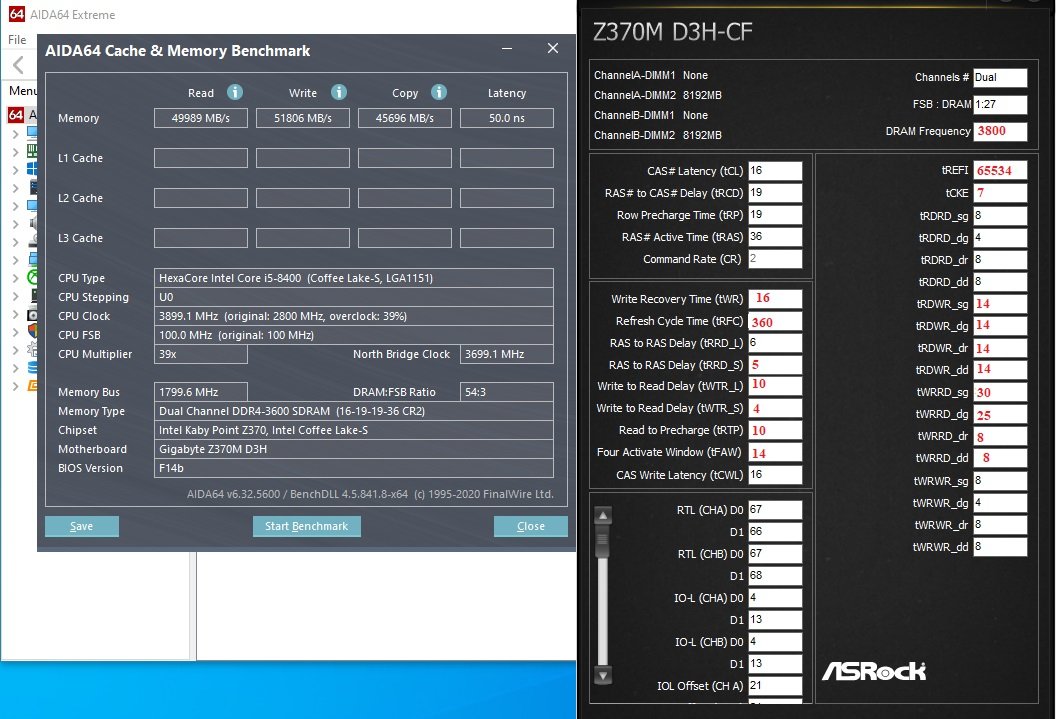Click the Command Rate (CR) field
Image resolution: width=1056 pixels, height=719 pixels.
[x=775, y=259]
